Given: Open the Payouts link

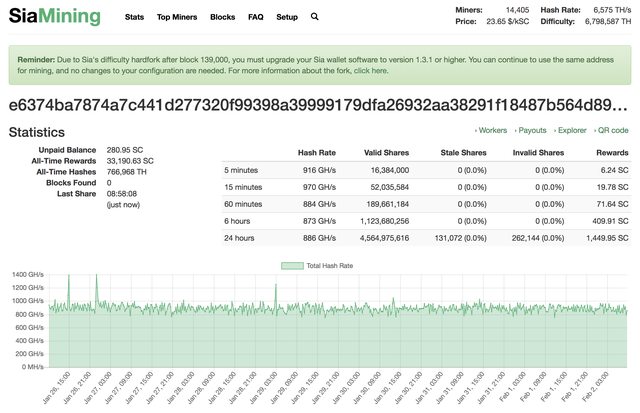Looking at the screenshot, I should (x=530, y=130).
